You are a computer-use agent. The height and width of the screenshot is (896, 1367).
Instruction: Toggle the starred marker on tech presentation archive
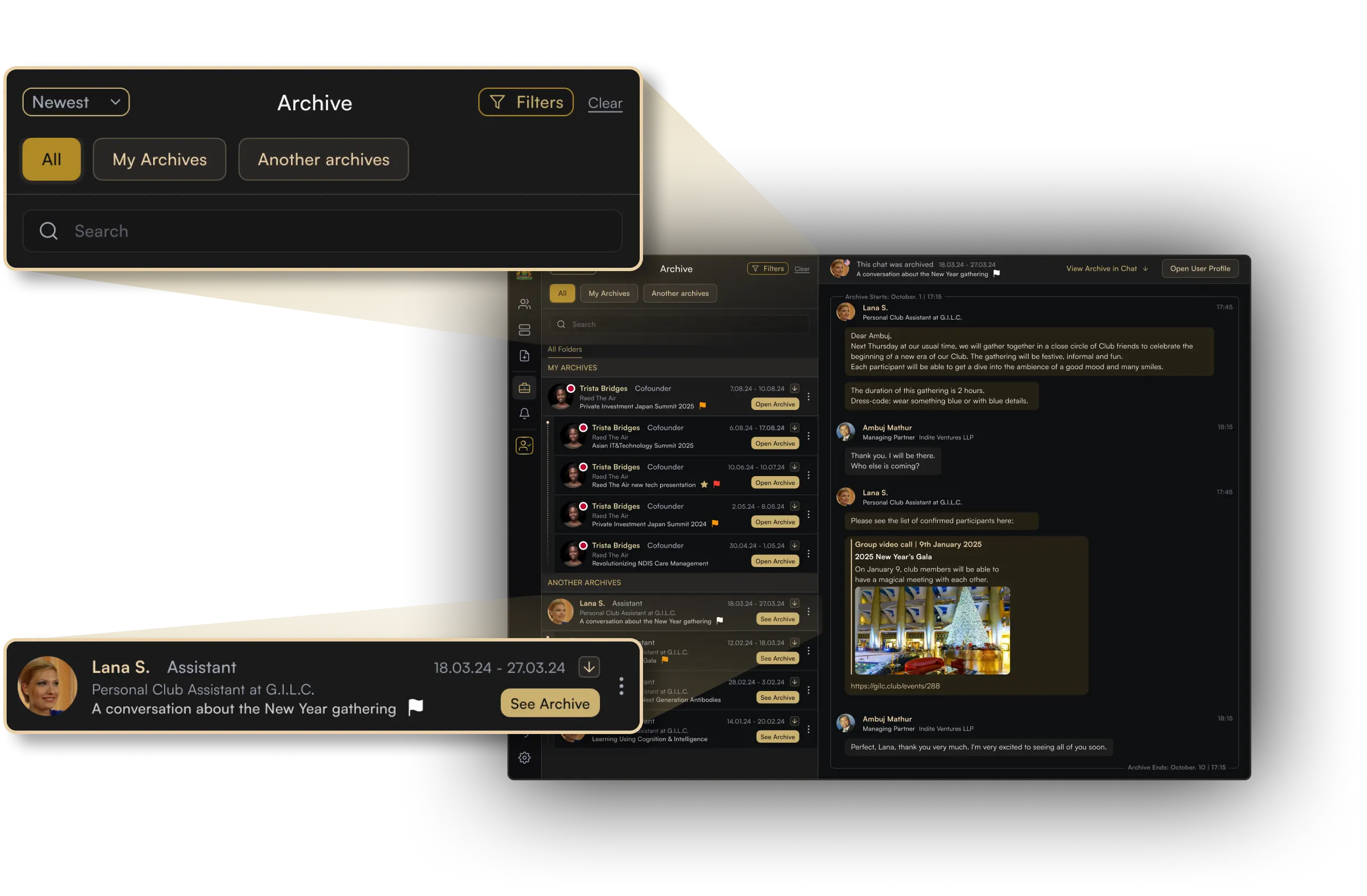pos(705,483)
